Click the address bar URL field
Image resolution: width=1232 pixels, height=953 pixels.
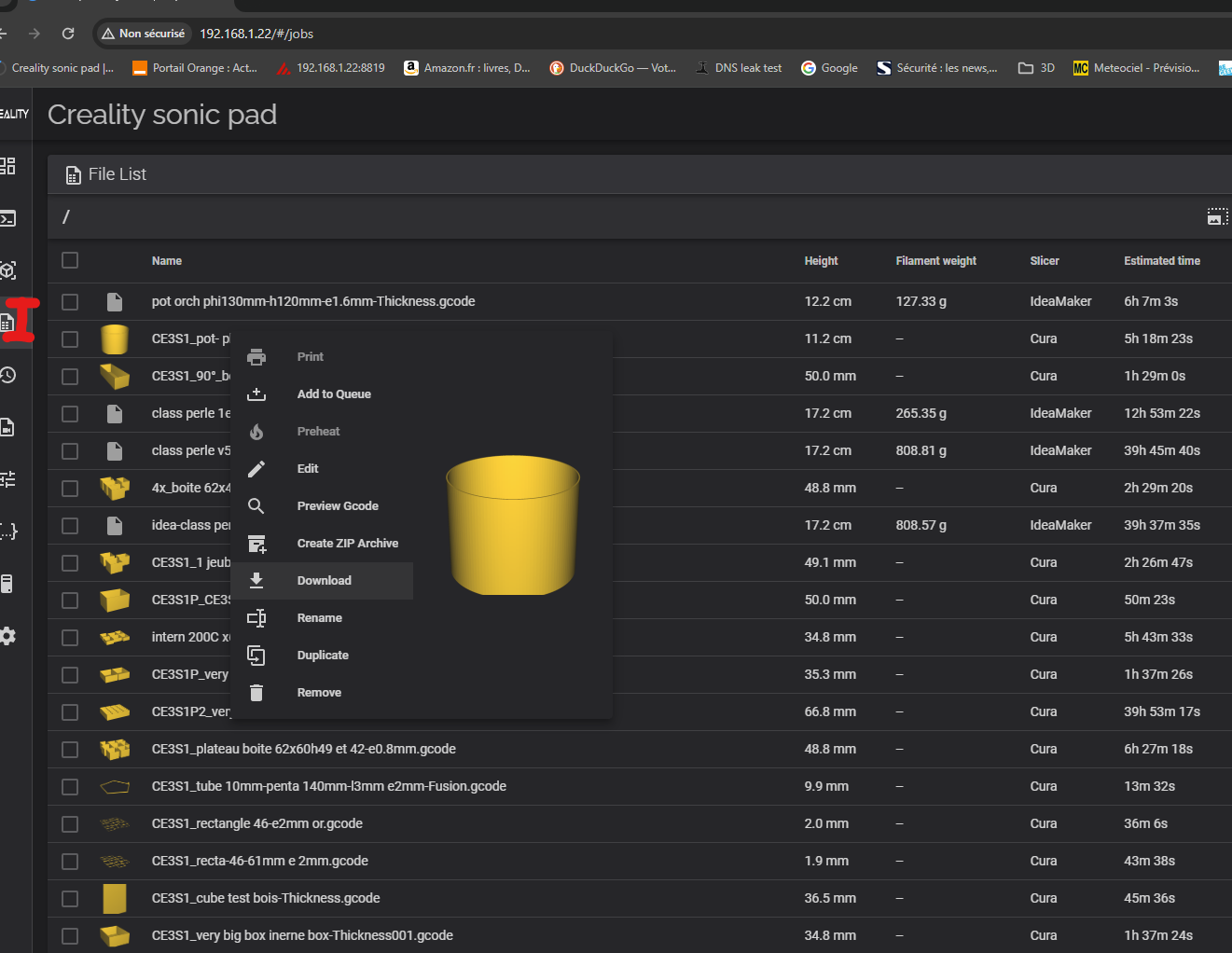(x=256, y=34)
